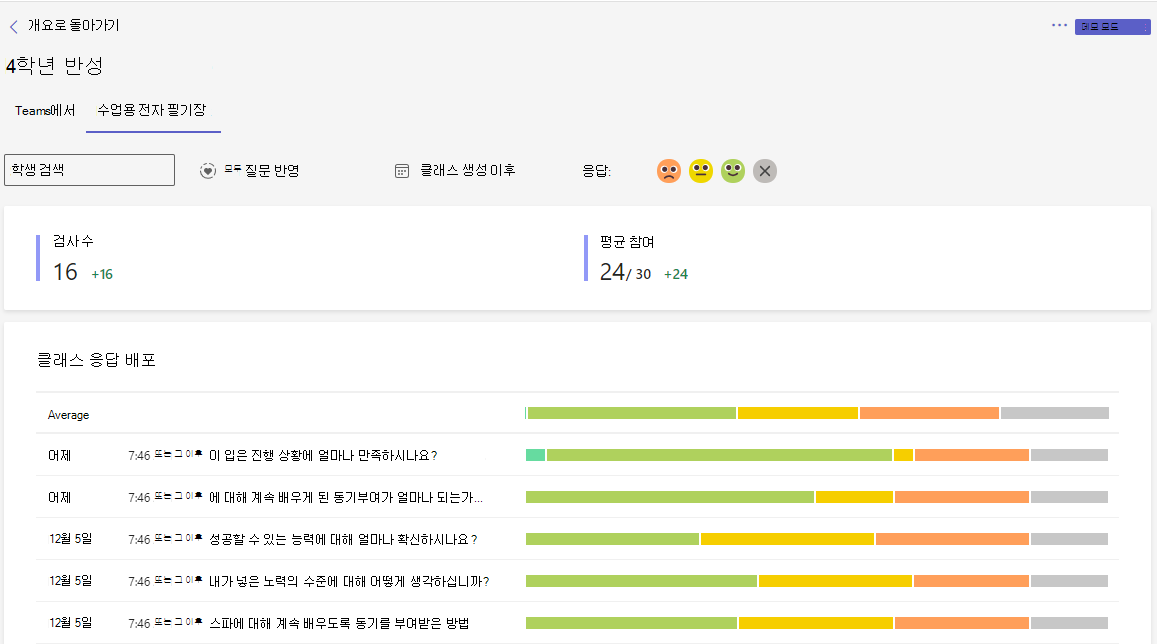Click the 평균 참여 value 24/30
Image resolution: width=1157 pixels, height=644 pixels.
click(625, 272)
